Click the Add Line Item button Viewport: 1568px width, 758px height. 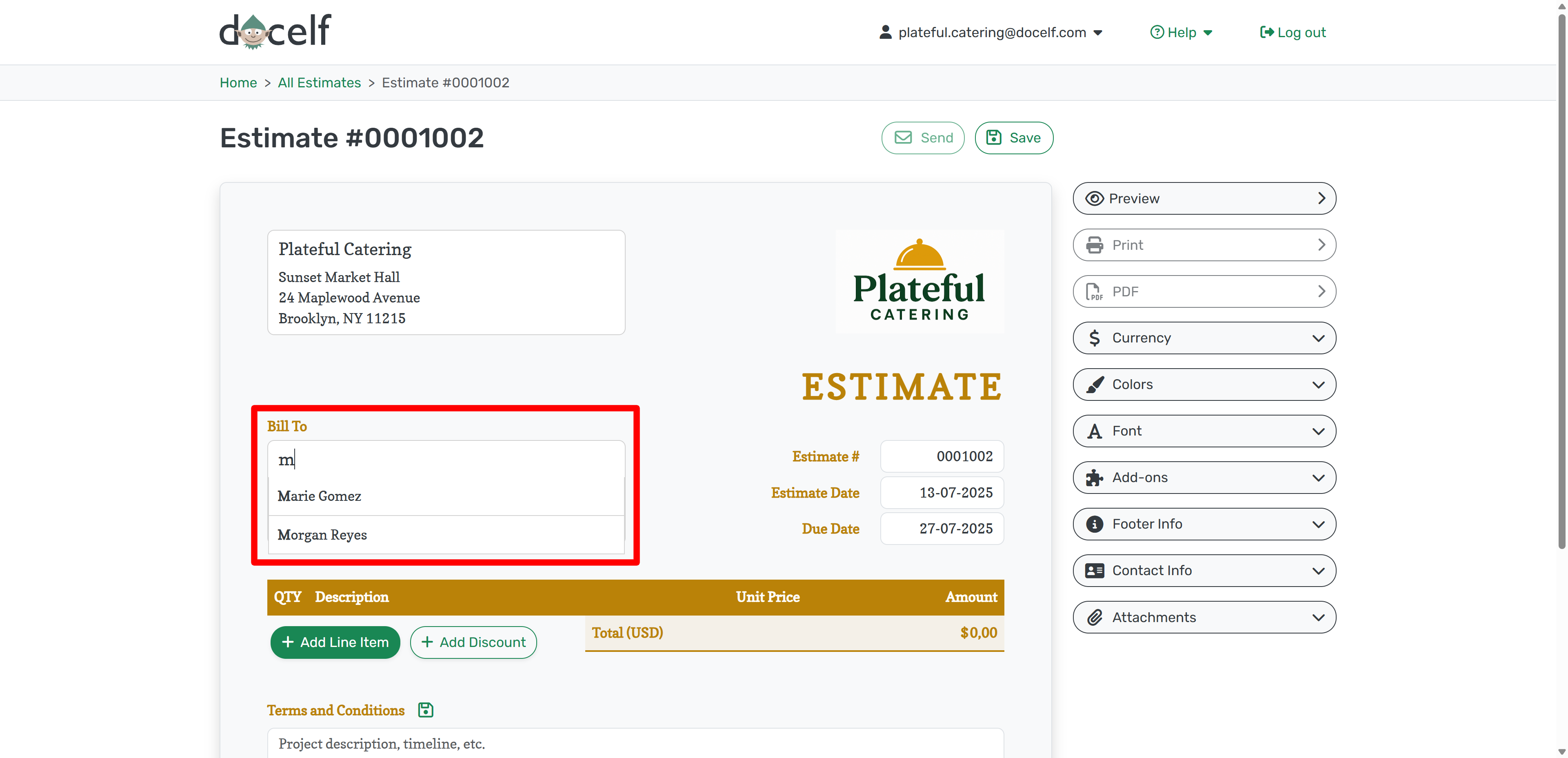pyautogui.click(x=335, y=642)
